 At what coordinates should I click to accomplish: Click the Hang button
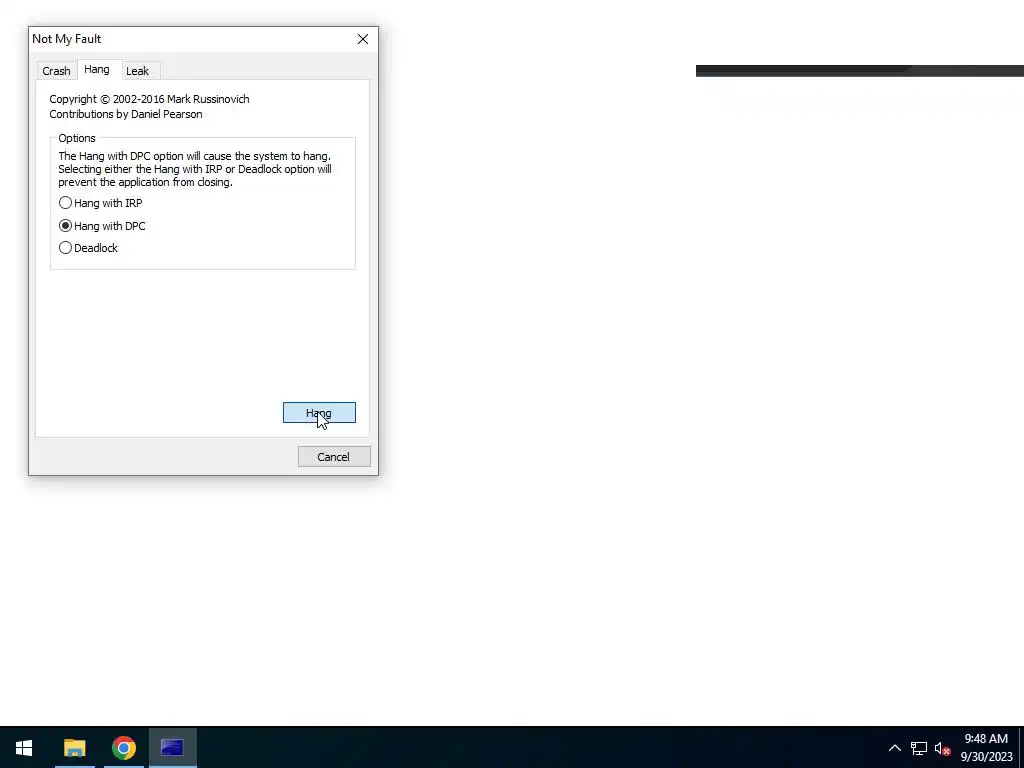click(x=319, y=413)
